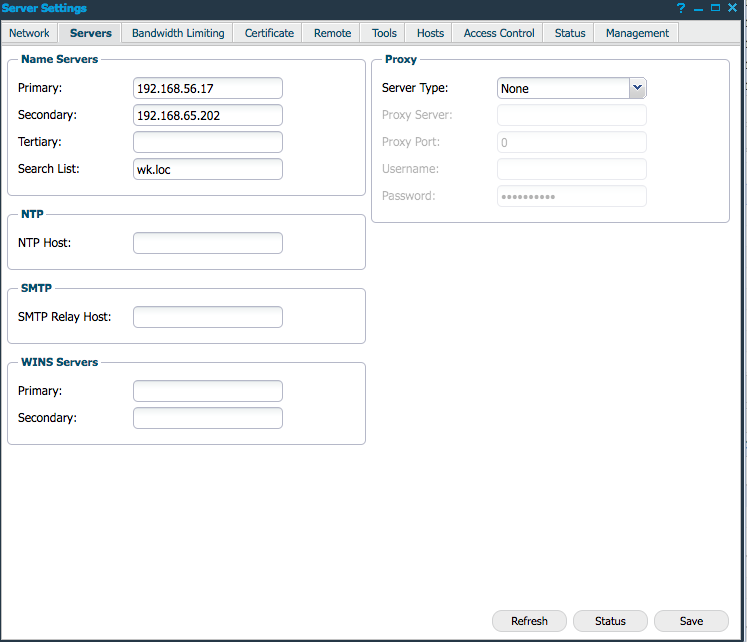Image resolution: width=747 pixels, height=642 pixels.
Task: Click the Tertiary name server field
Action: tap(208, 142)
